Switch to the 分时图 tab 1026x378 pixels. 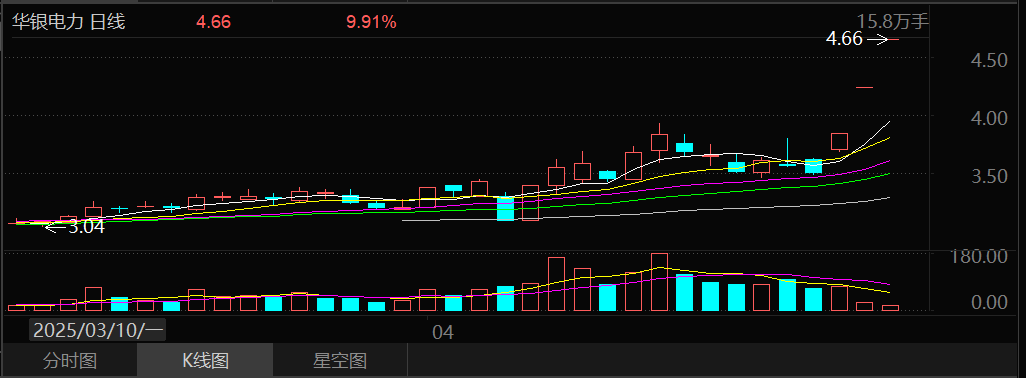[x=70, y=360]
